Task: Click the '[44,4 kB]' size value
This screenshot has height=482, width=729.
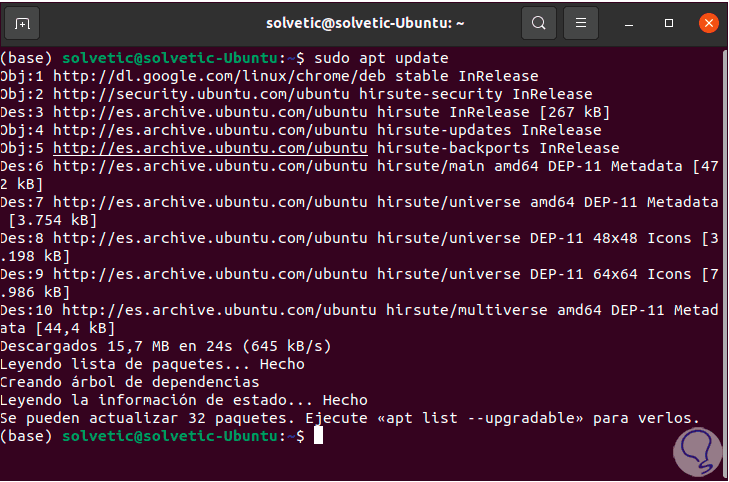Action: [75, 328]
